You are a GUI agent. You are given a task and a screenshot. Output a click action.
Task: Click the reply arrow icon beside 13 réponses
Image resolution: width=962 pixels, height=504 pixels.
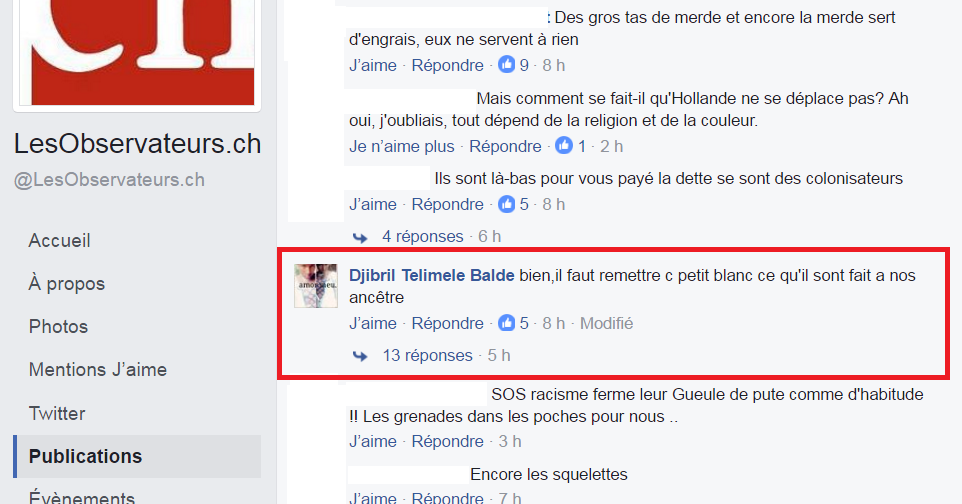(x=360, y=356)
